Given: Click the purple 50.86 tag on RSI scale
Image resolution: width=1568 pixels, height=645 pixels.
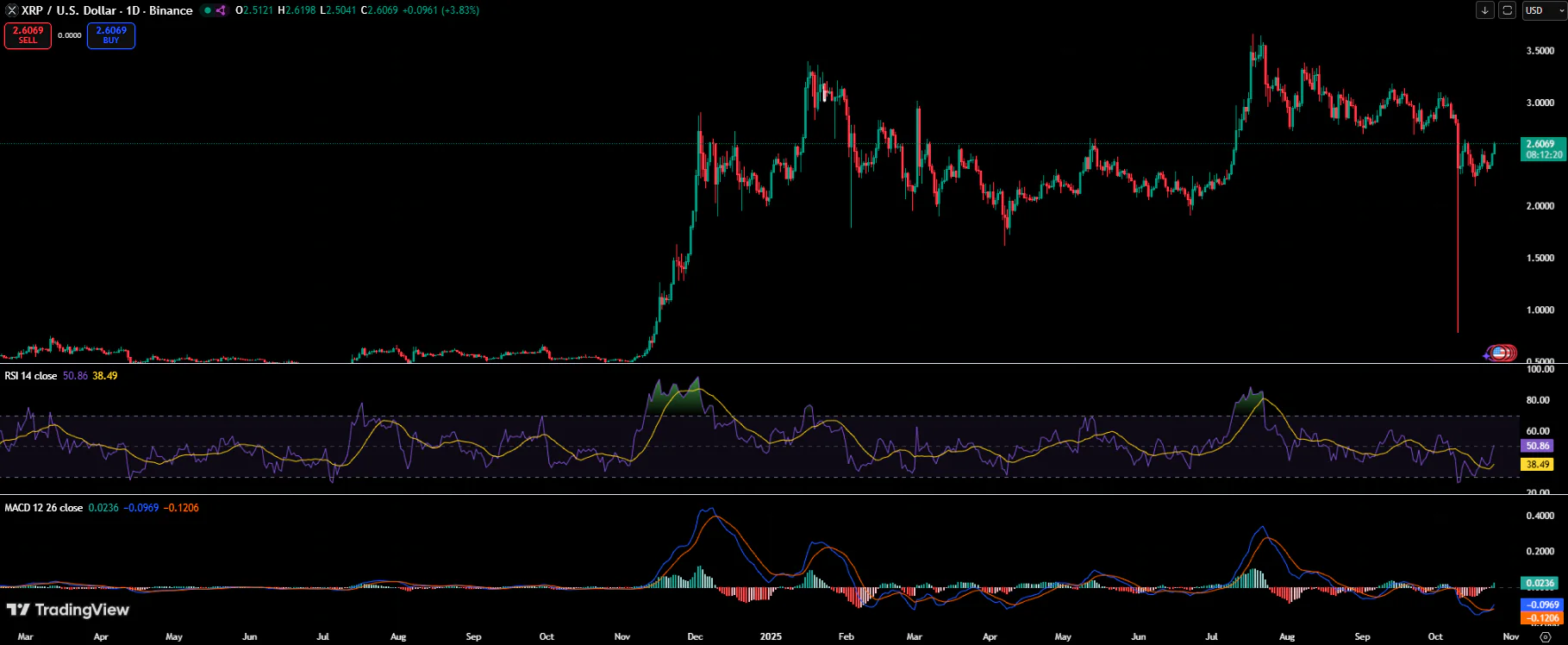Looking at the screenshot, I should pyautogui.click(x=1538, y=446).
